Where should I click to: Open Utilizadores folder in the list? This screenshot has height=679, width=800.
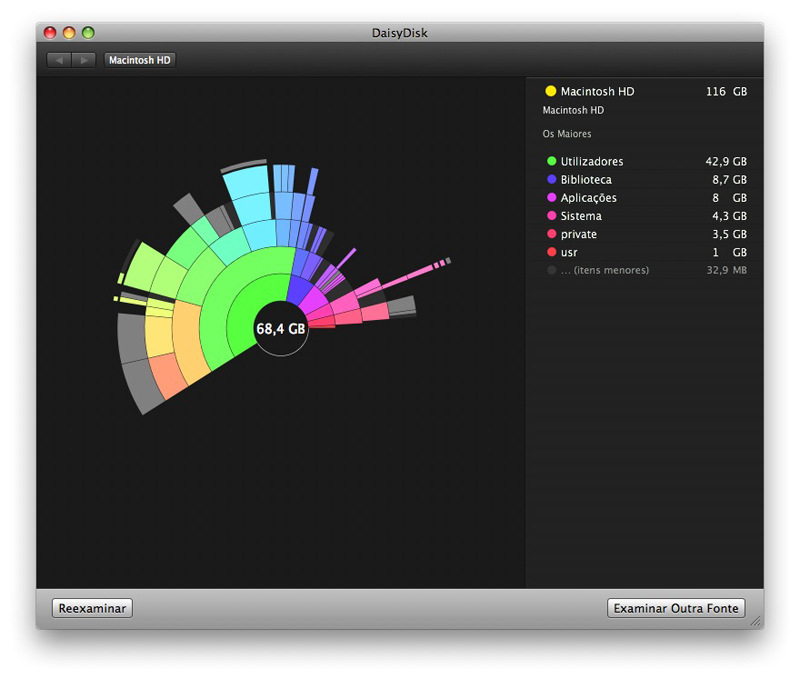646,161
